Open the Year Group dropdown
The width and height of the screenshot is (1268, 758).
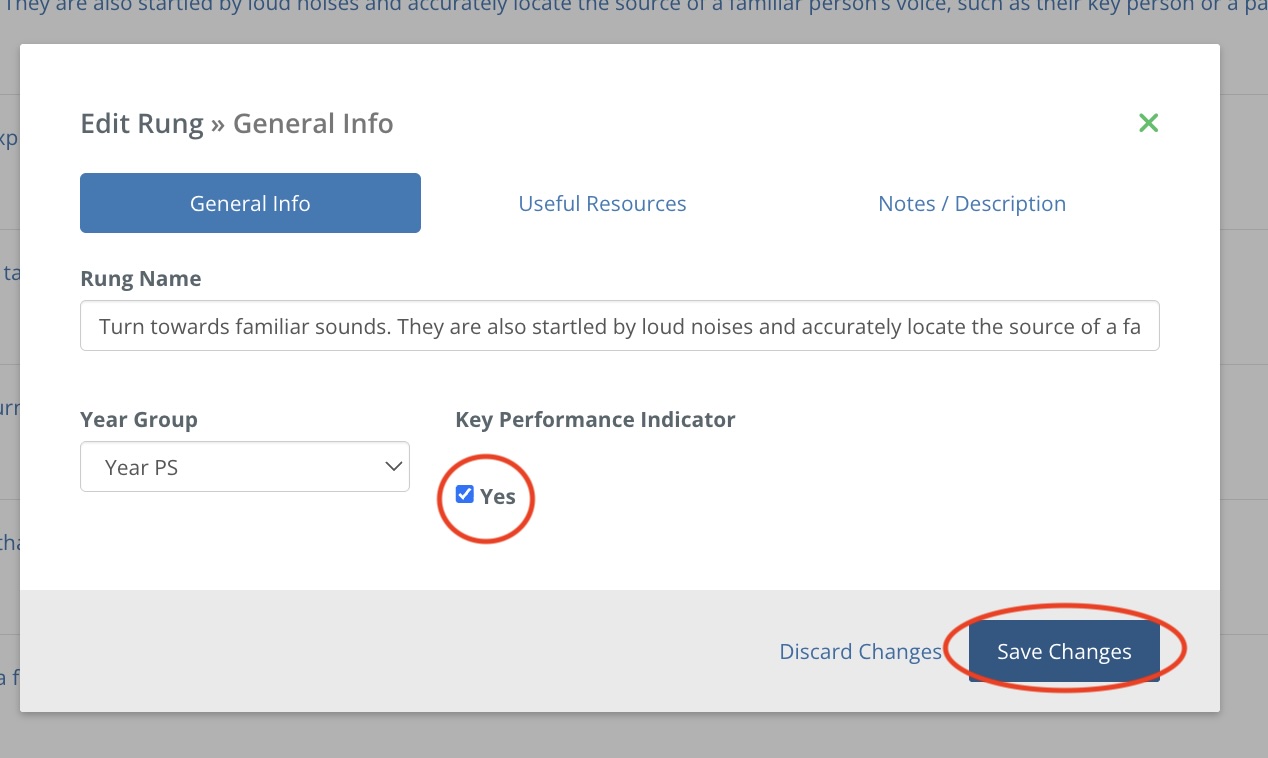[244, 467]
